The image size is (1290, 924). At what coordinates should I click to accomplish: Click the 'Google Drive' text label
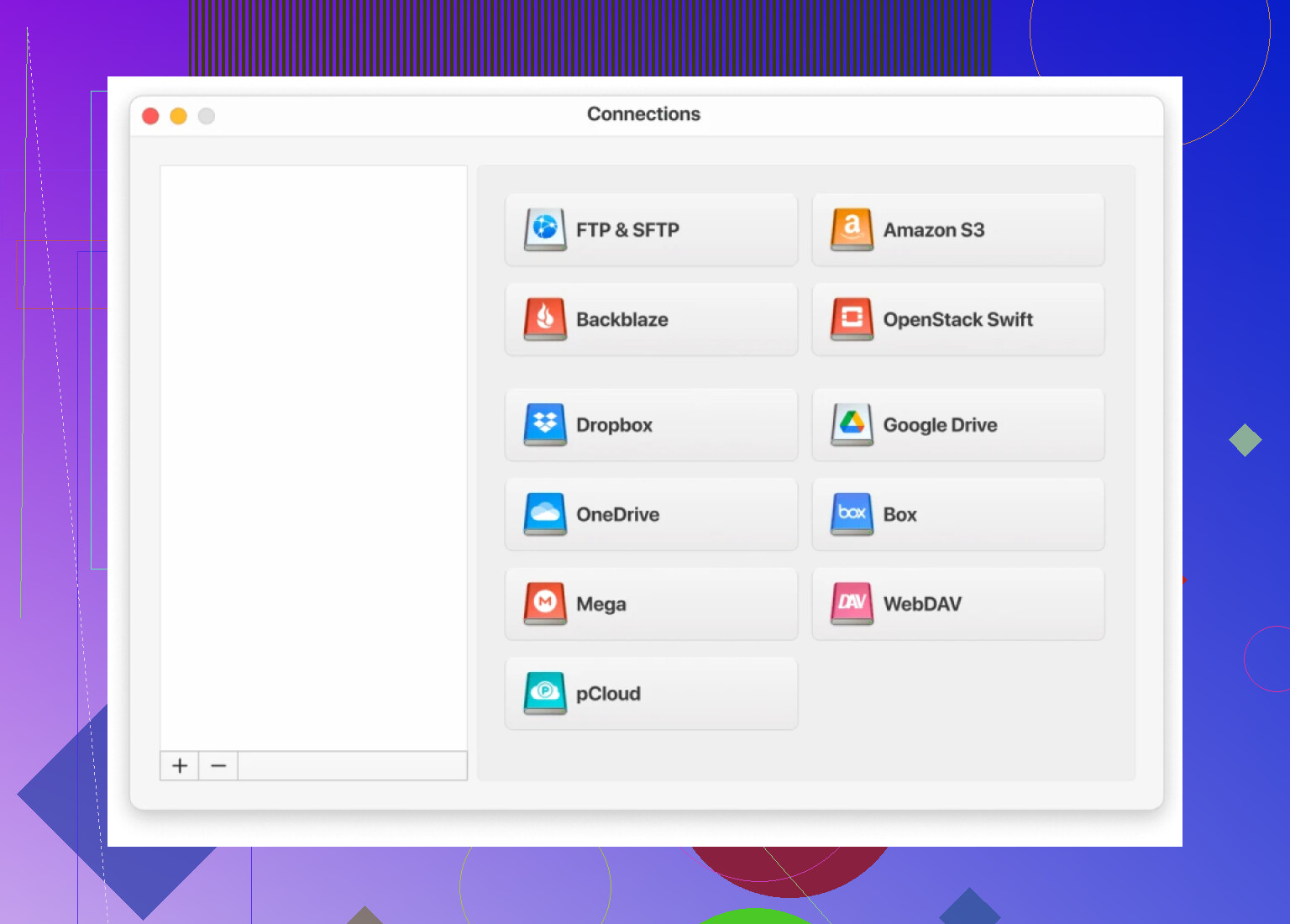pyautogui.click(x=940, y=425)
